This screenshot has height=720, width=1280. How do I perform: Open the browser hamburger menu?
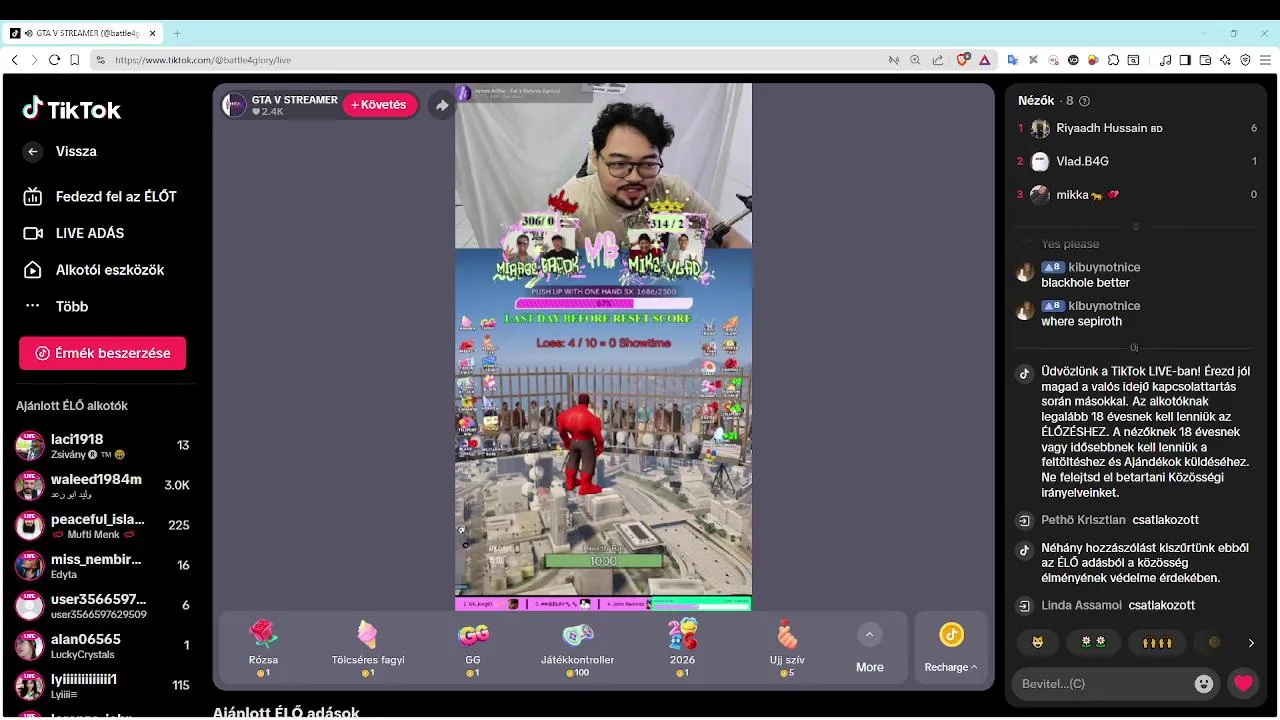[x=1264, y=60]
